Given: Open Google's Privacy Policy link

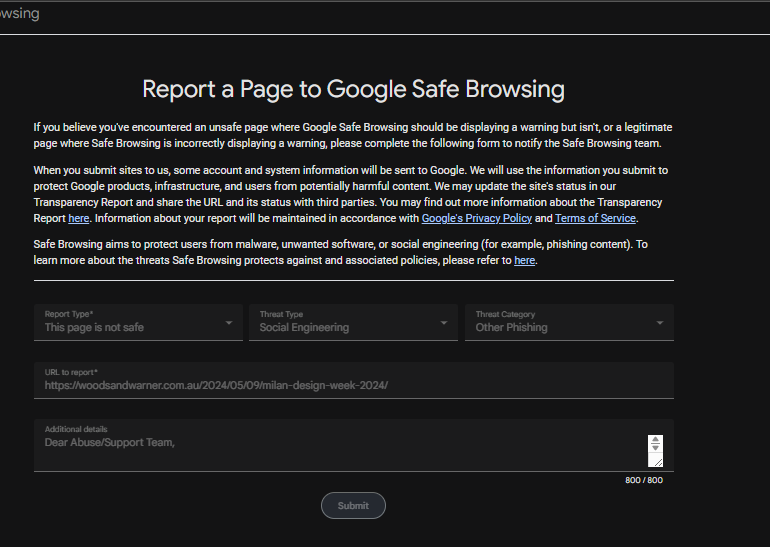Looking at the screenshot, I should 476,218.
